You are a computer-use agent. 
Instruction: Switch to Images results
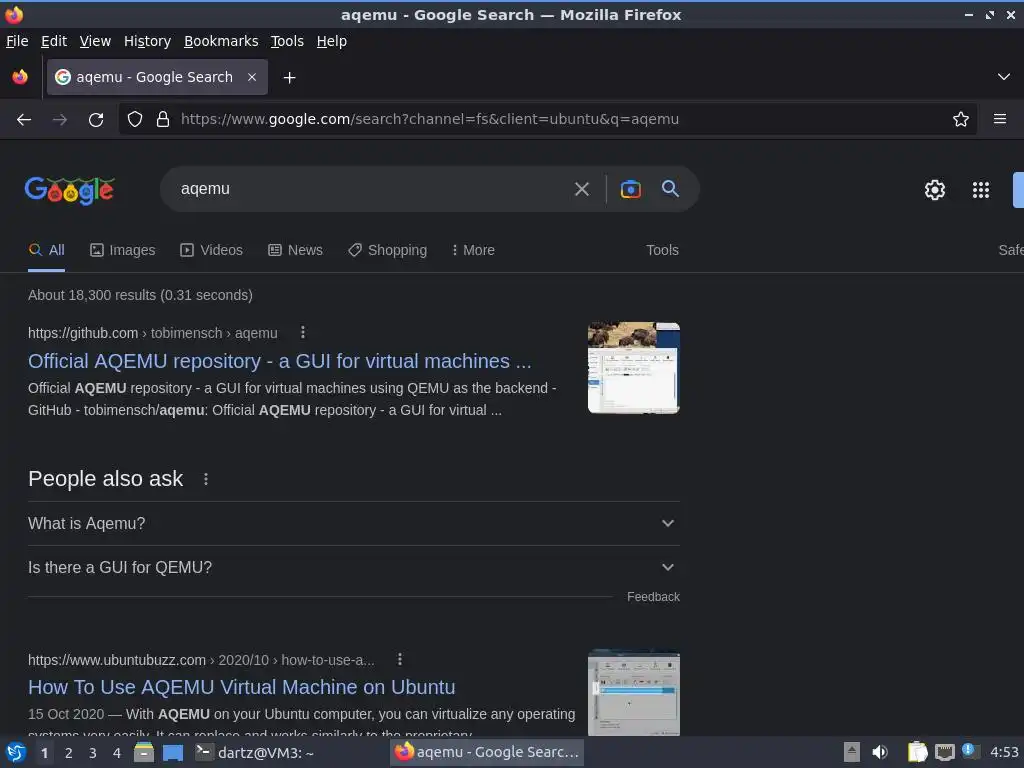coord(123,250)
